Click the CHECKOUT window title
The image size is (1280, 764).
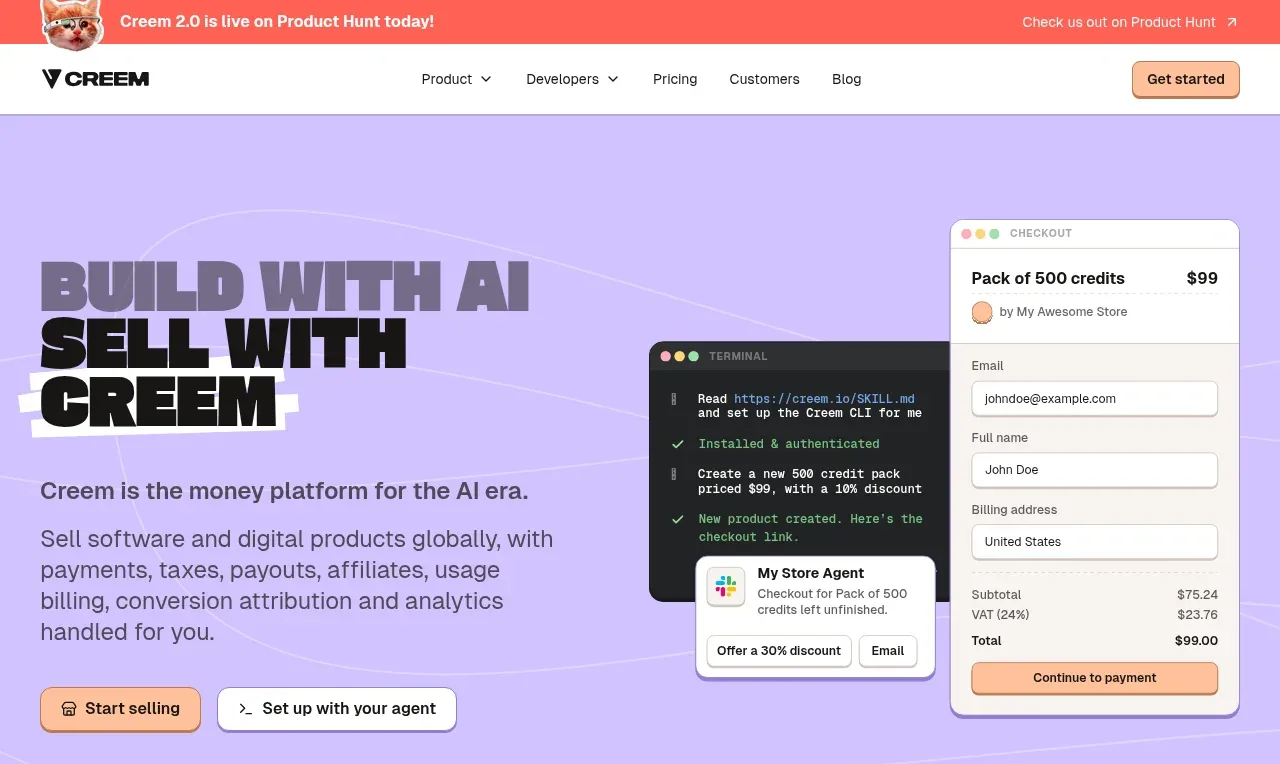click(1041, 233)
